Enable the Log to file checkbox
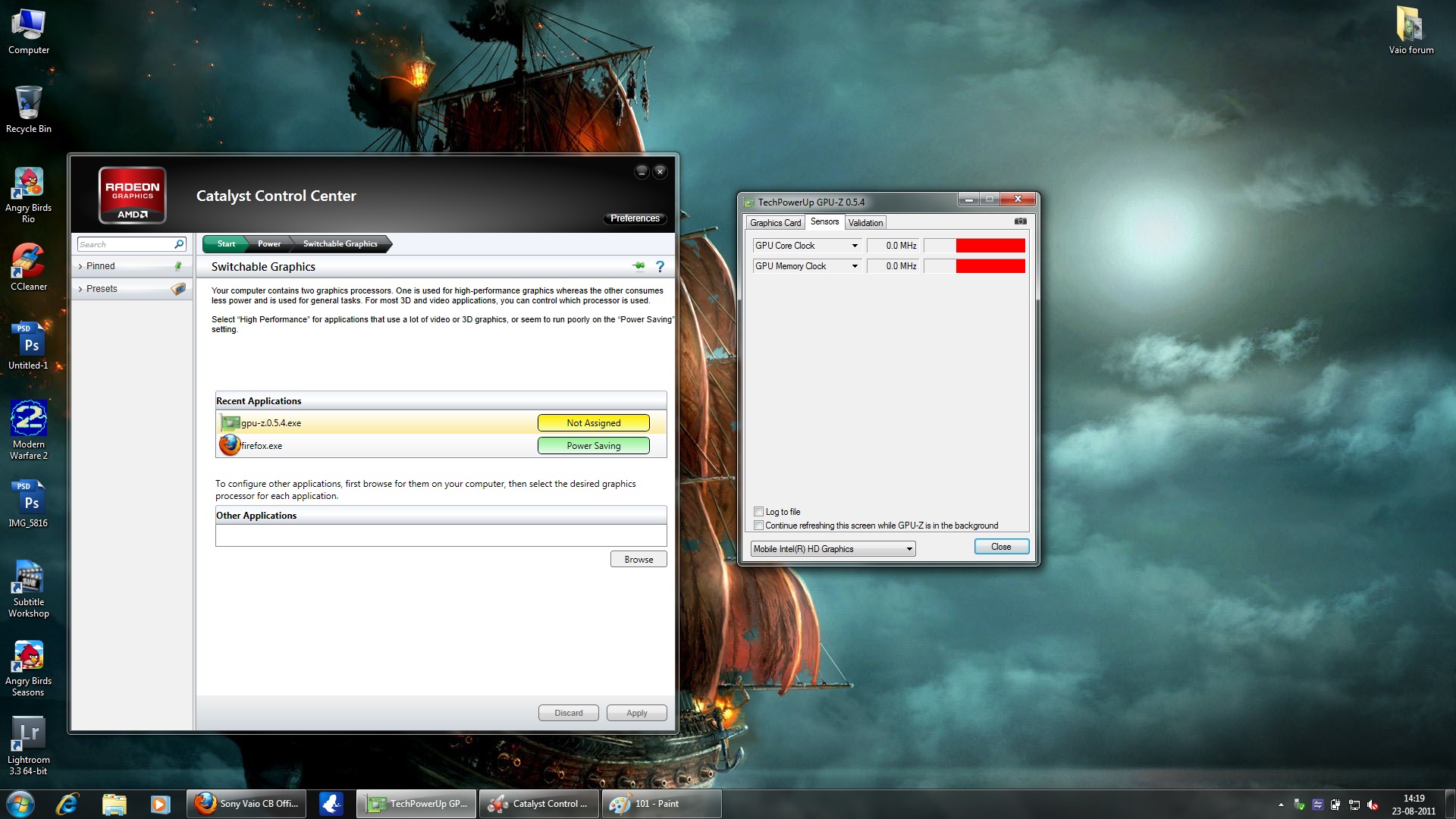Viewport: 1456px width, 819px height. 758,511
